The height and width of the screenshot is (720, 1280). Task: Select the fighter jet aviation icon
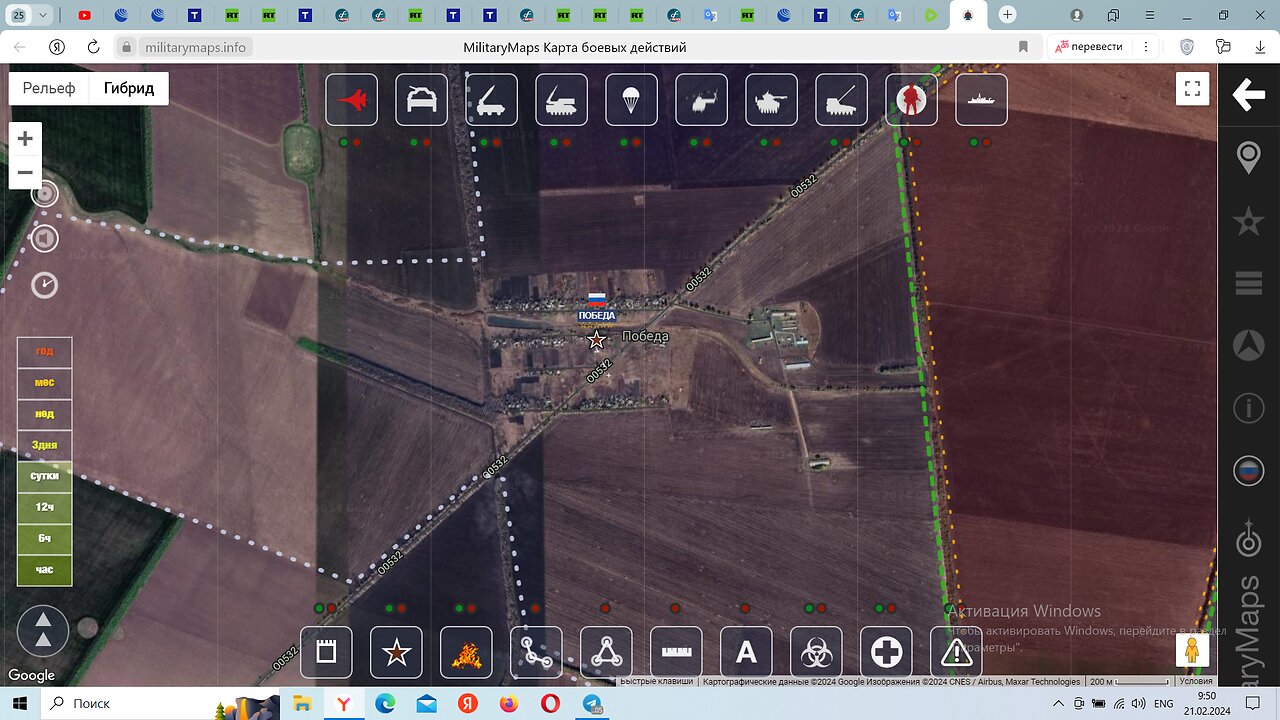point(352,100)
